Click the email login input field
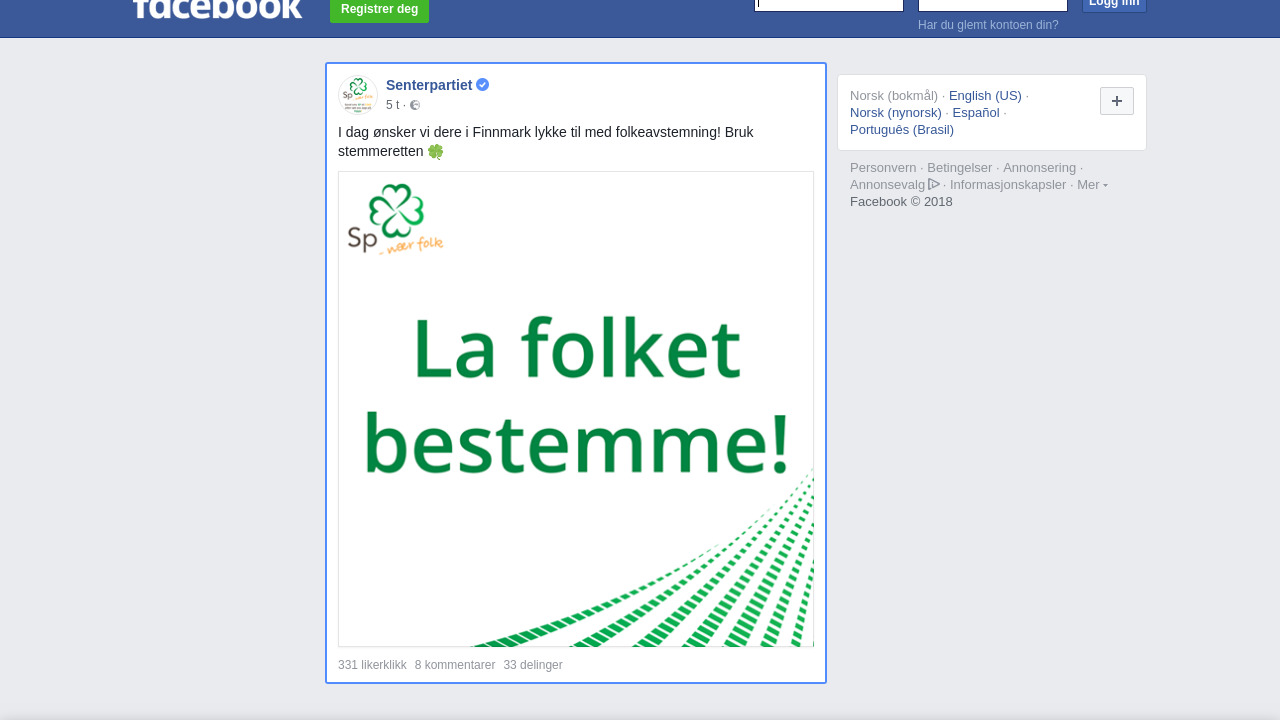This screenshot has height=720, width=1280. [829, 4]
